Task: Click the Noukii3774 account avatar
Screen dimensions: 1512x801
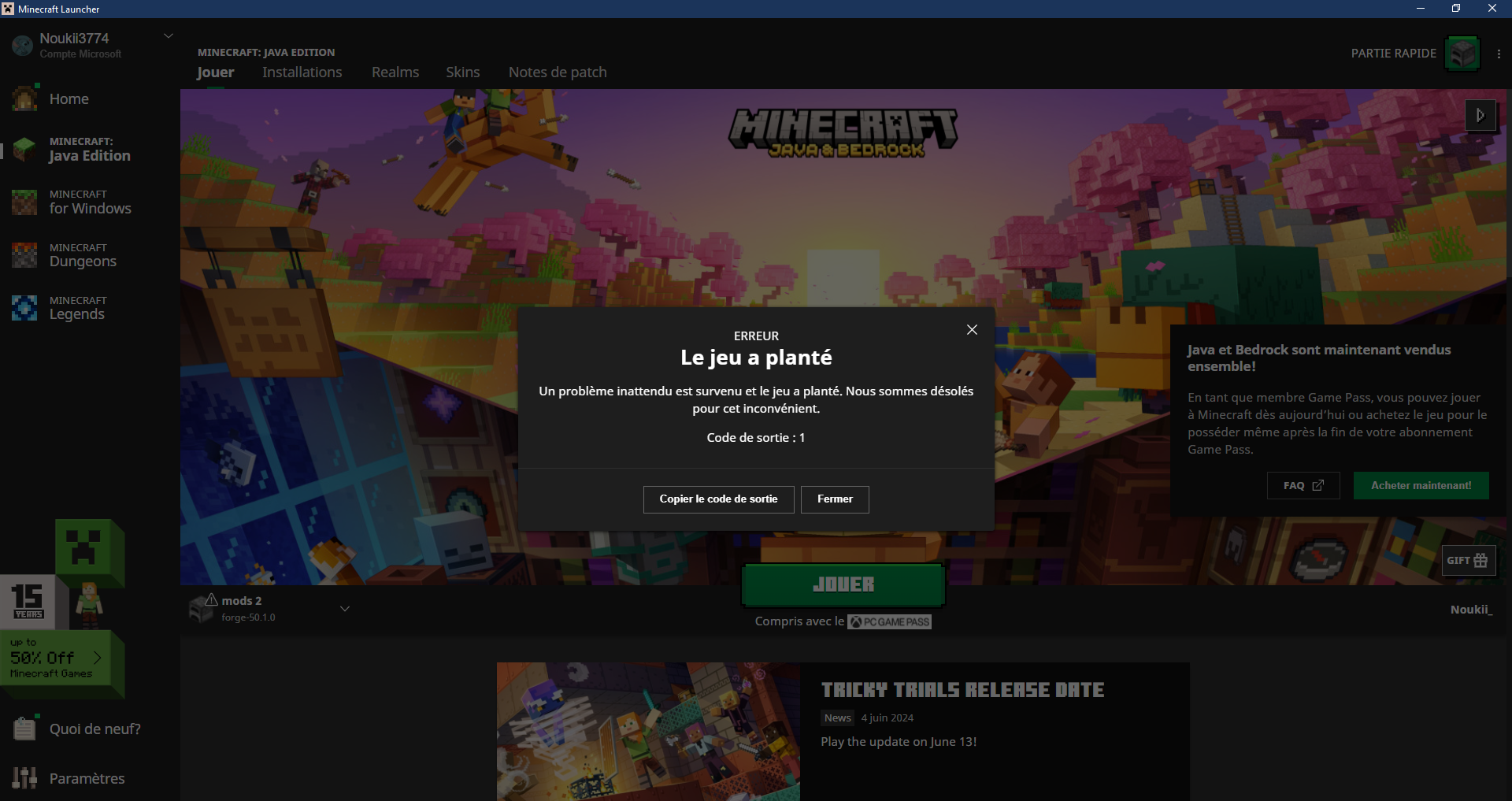Action: 22,46
